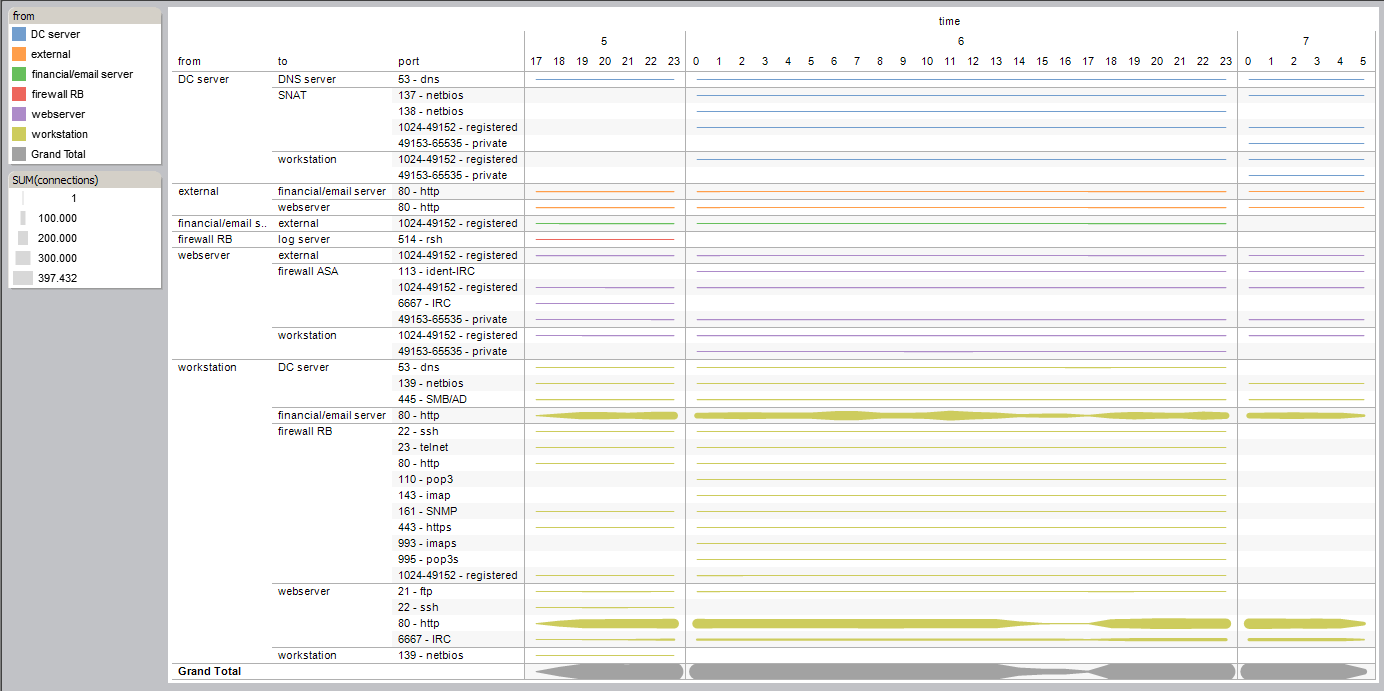This screenshot has width=1384, height=691.
Task: Click the Grand Total row label
Action: point(209,671)
